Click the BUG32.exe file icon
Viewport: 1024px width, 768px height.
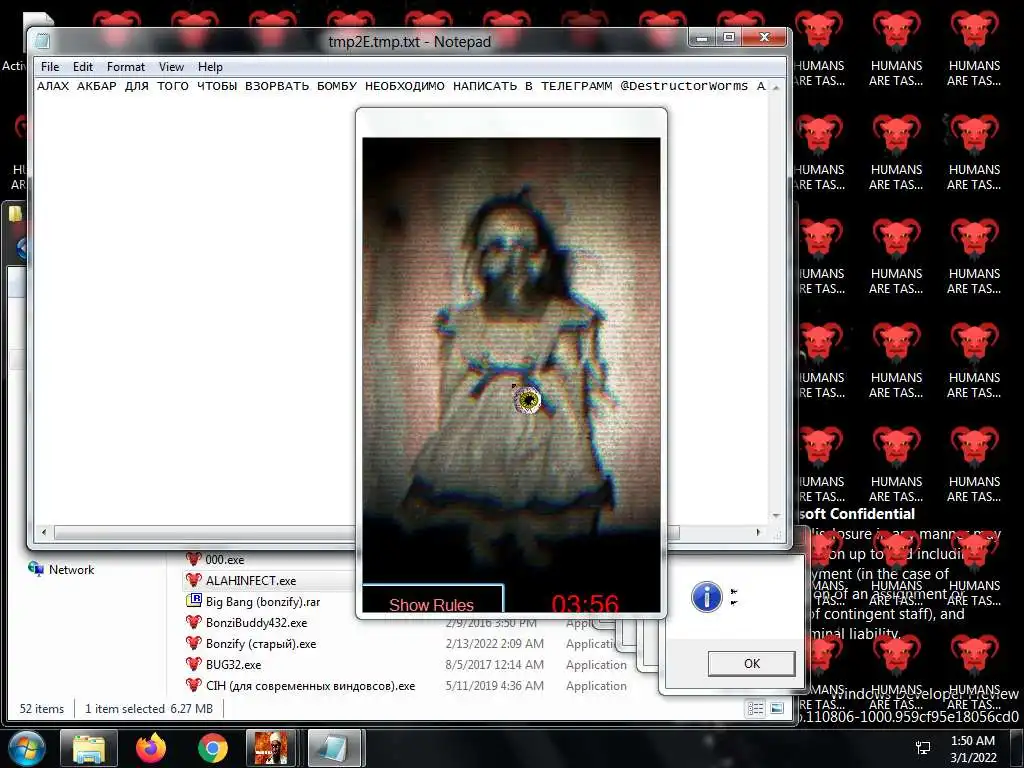pos(193,664)
